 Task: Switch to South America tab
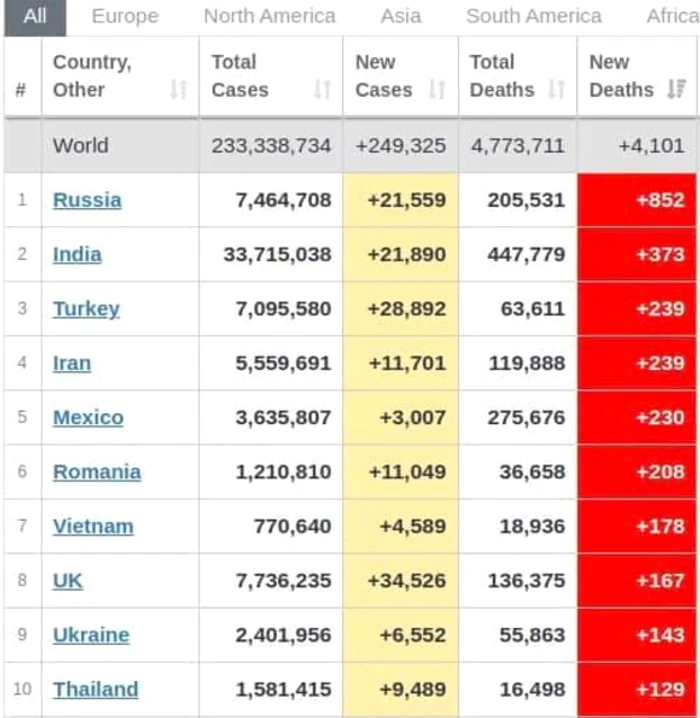534,16
